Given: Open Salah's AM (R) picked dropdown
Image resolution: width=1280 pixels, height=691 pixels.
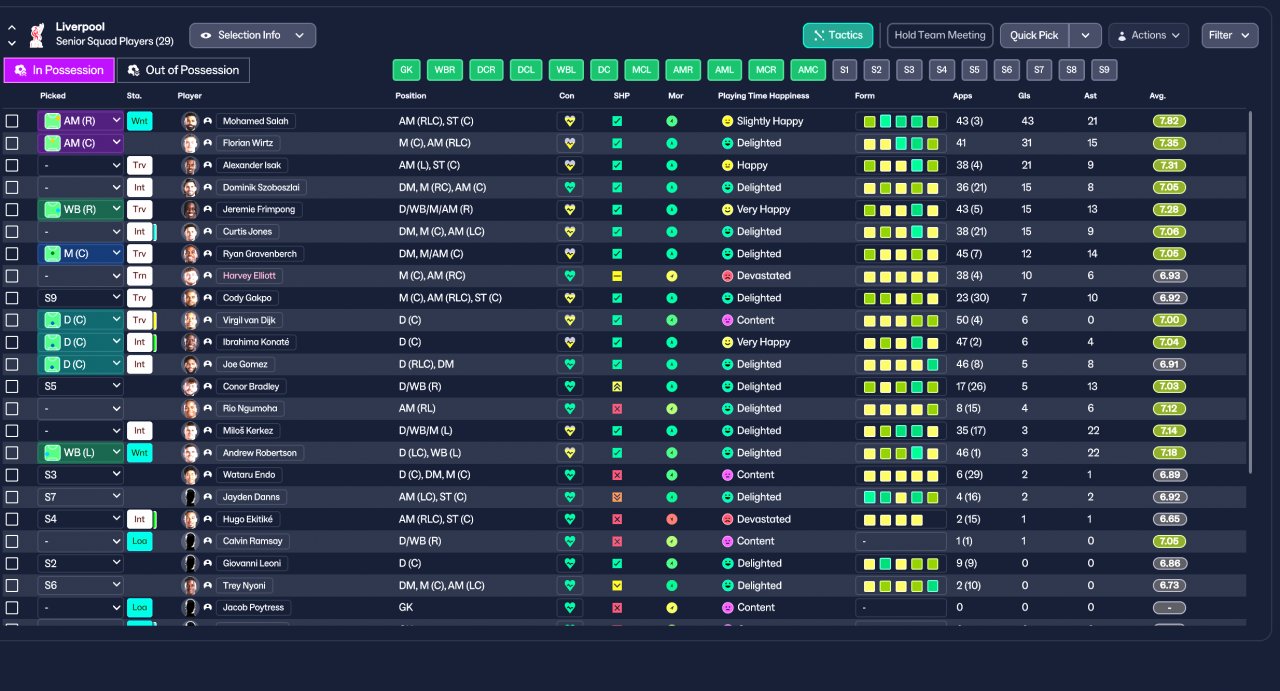Looking at the screenshot, I should pyautogui.click(x=81, y=121).
